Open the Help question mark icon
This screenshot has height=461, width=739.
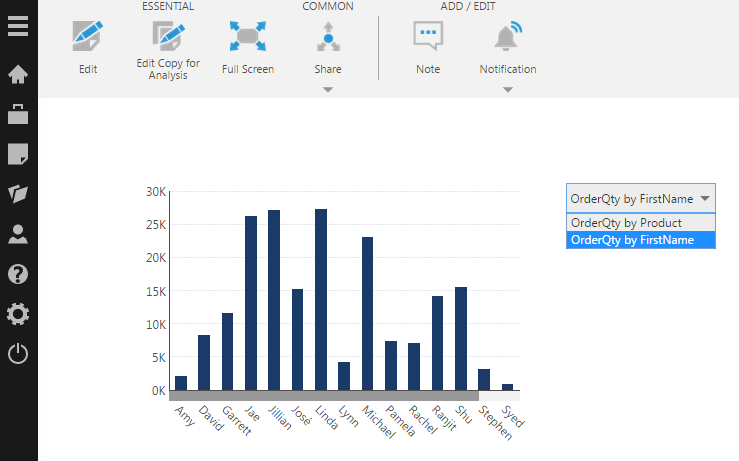18,274
